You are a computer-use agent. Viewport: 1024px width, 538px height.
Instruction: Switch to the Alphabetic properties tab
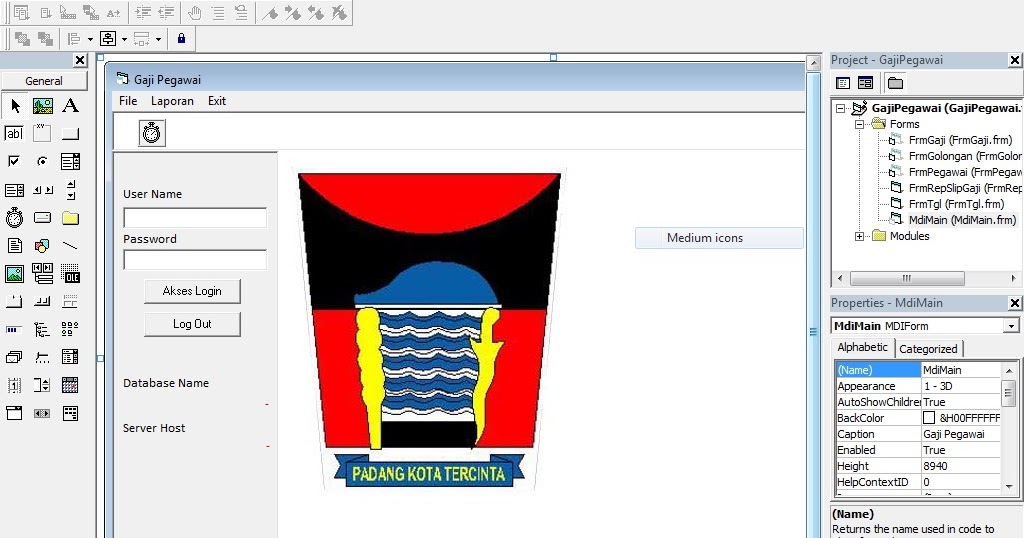[x=863, y=347]
